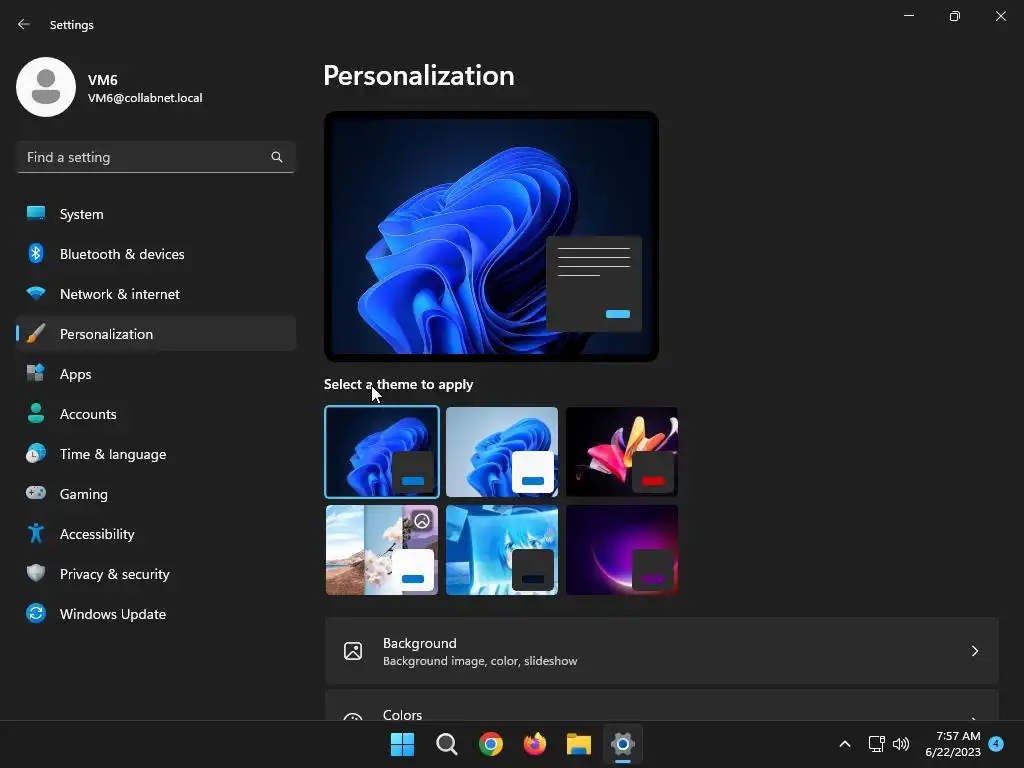This screenshot has height=768, width=1024.
Task: Click inside Find a setting field
Action: tap(156, 157)
